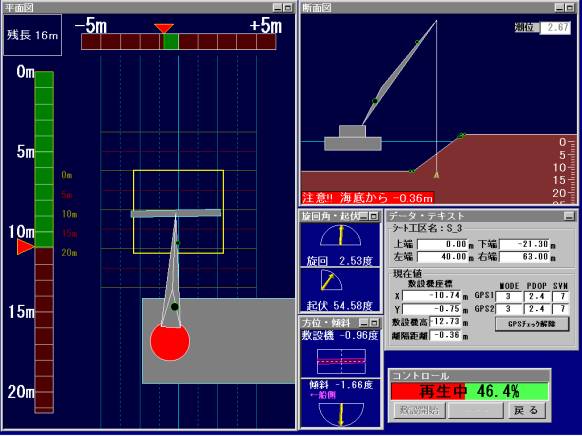
Task: Click the red triangle marker on horizontal offset bar
Action: point(164,28)
